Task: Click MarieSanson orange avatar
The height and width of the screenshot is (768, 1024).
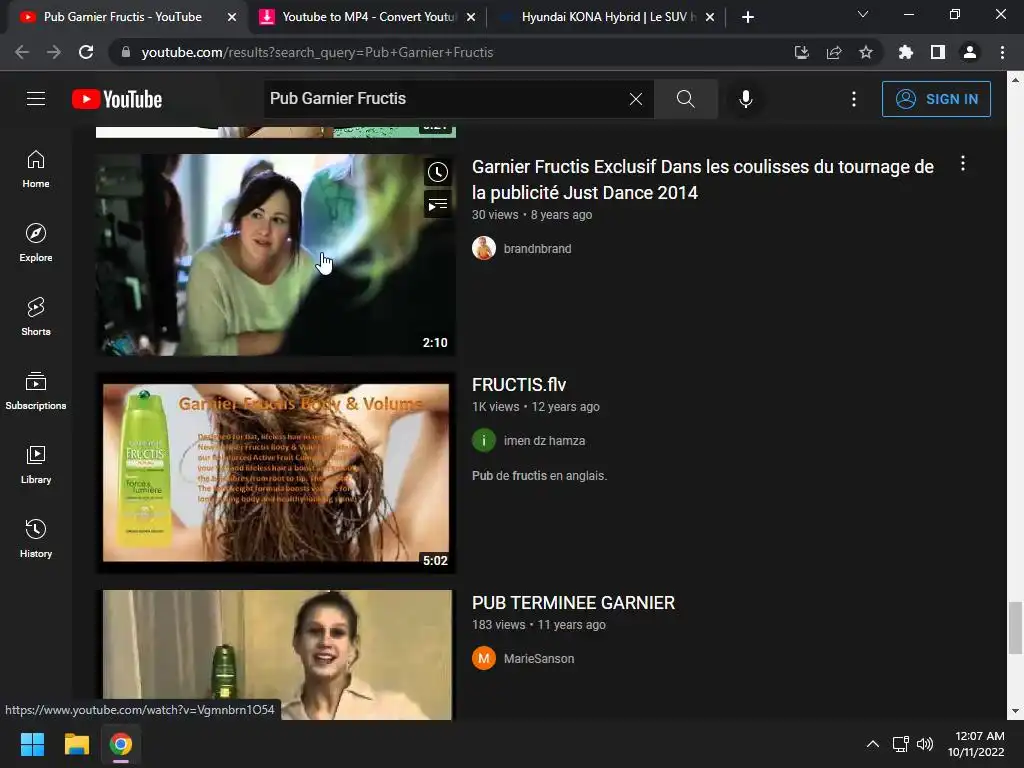Action: tap(484, 658)
